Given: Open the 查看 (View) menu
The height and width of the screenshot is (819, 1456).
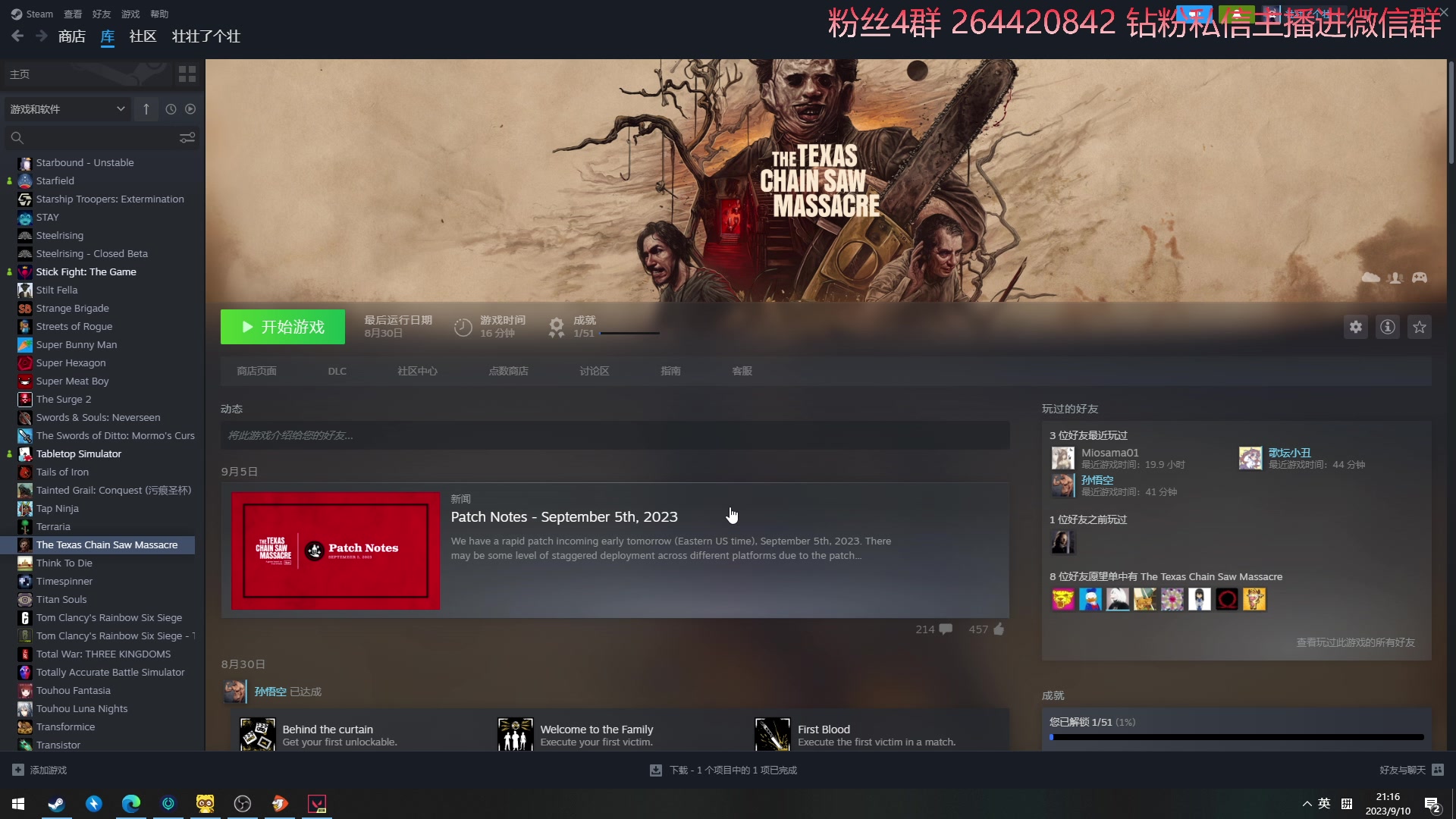Looking at the screenshot, I should (73, 14).
